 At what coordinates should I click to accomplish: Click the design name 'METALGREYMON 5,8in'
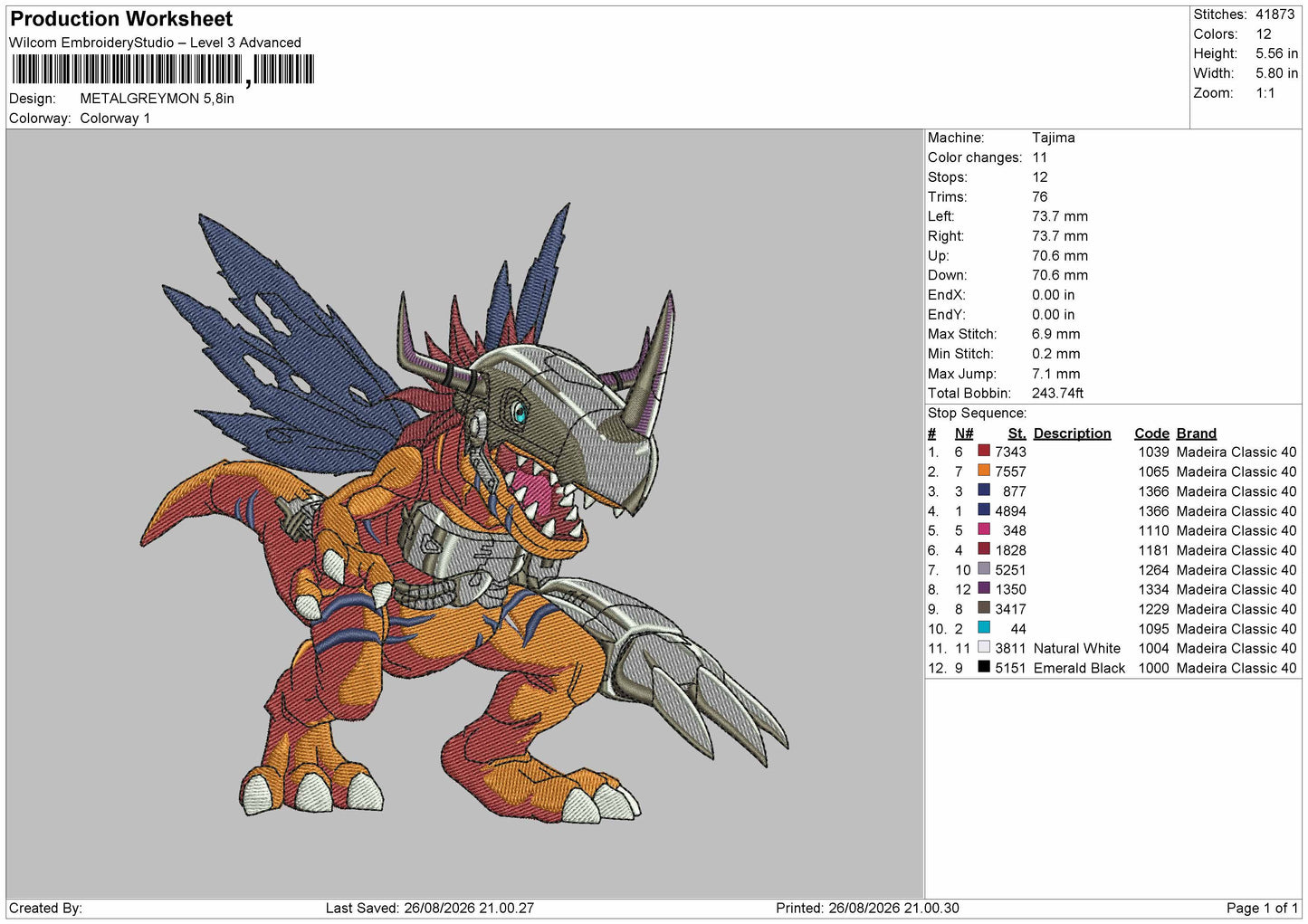[x=157, y=99]
